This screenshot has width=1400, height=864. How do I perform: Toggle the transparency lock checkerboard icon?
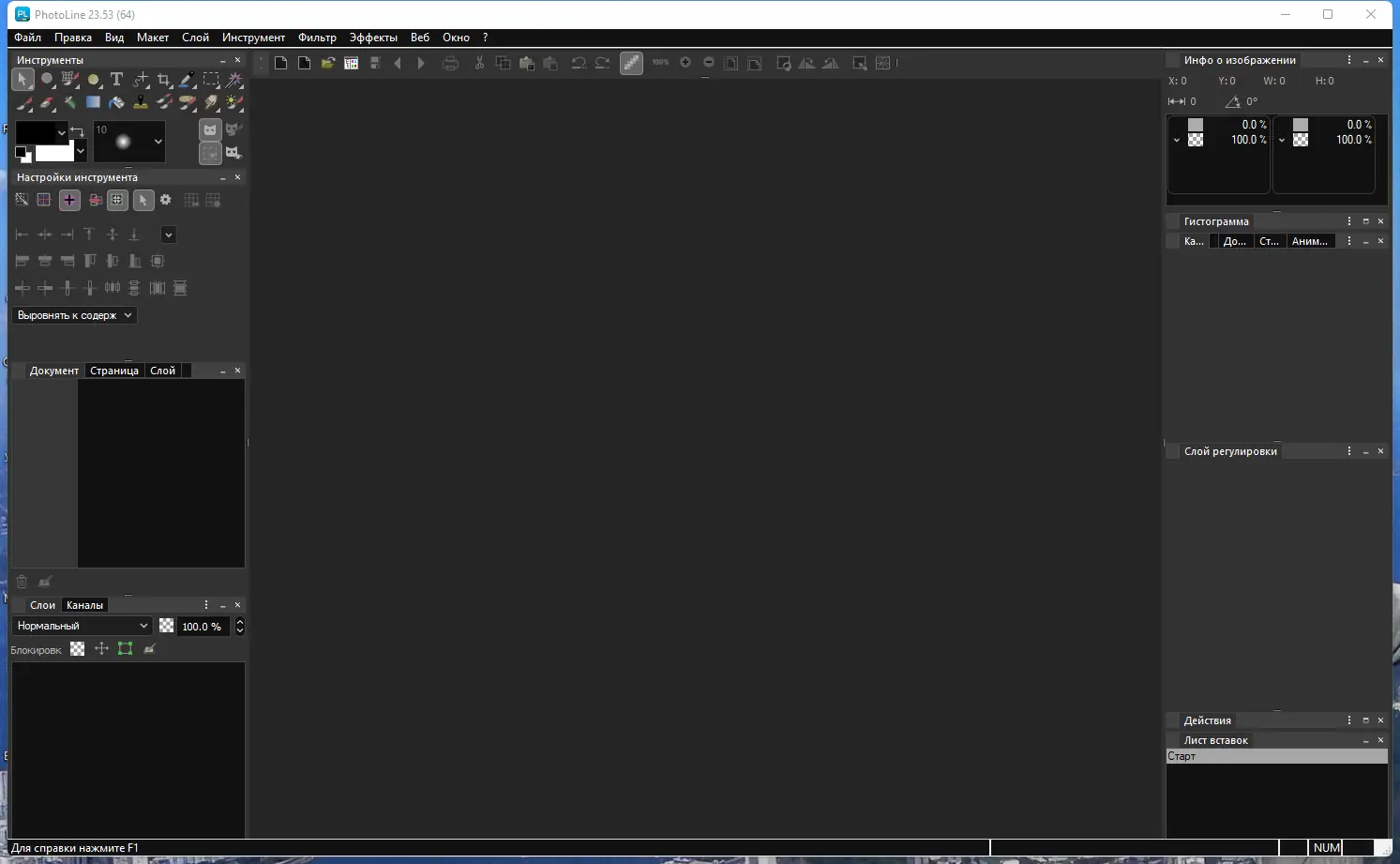[77, 649]
